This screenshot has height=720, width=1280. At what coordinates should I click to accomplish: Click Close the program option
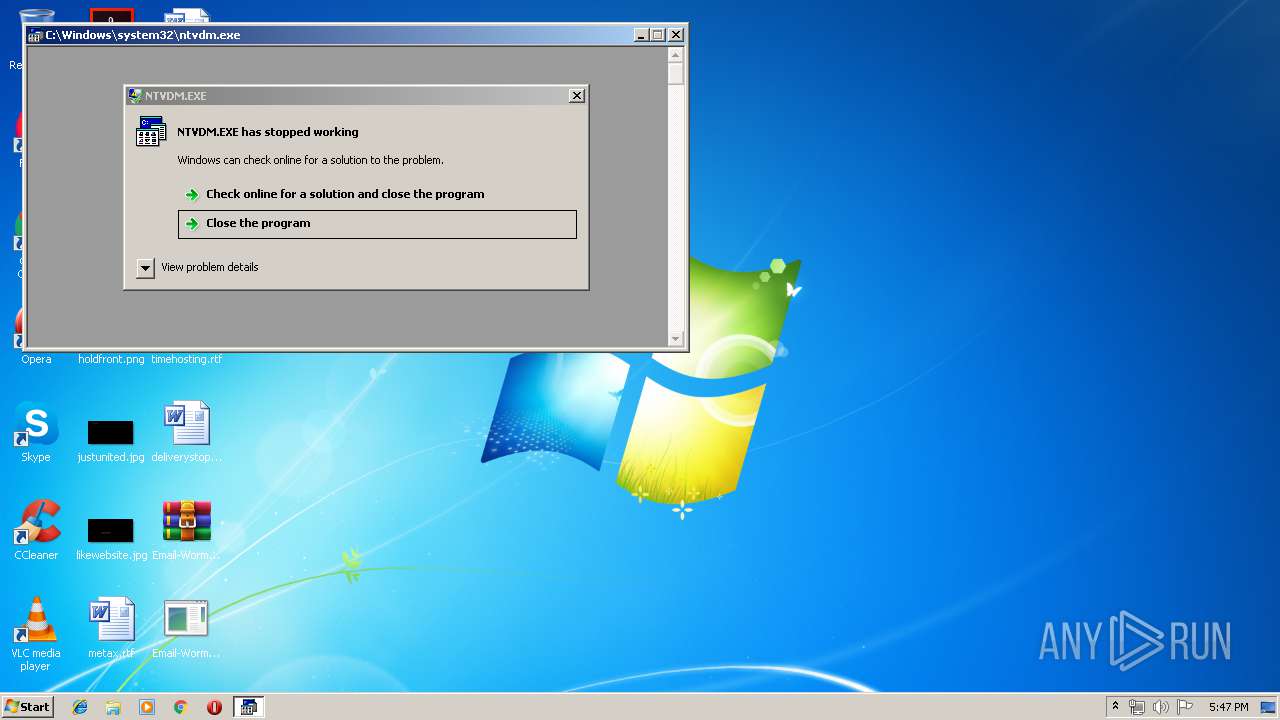coord(377,224)
